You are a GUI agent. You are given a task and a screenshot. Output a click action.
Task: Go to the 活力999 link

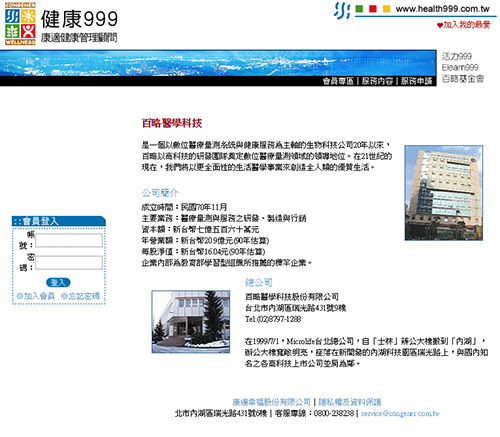[457, 56]
